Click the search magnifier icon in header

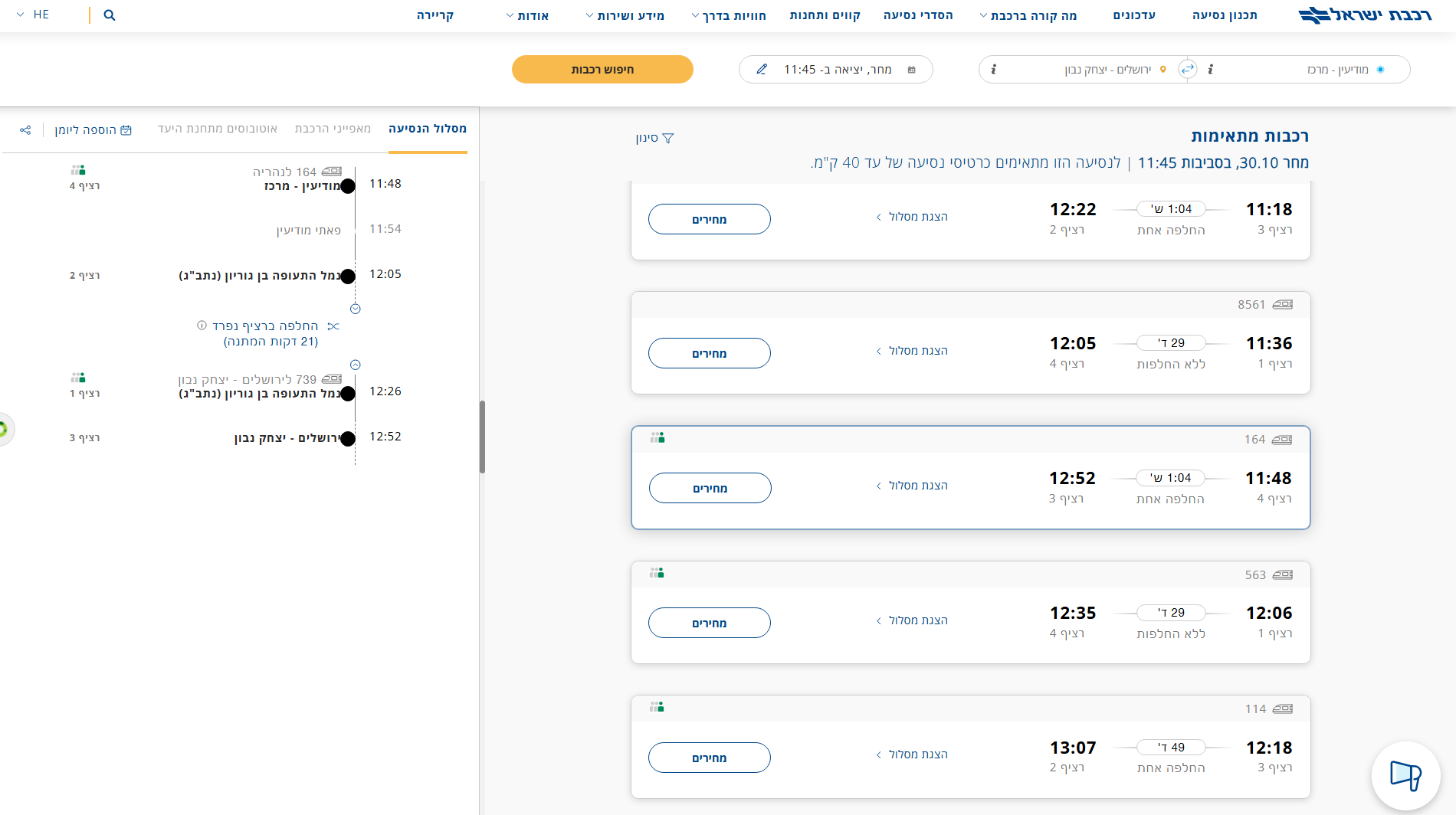[110, 15]
